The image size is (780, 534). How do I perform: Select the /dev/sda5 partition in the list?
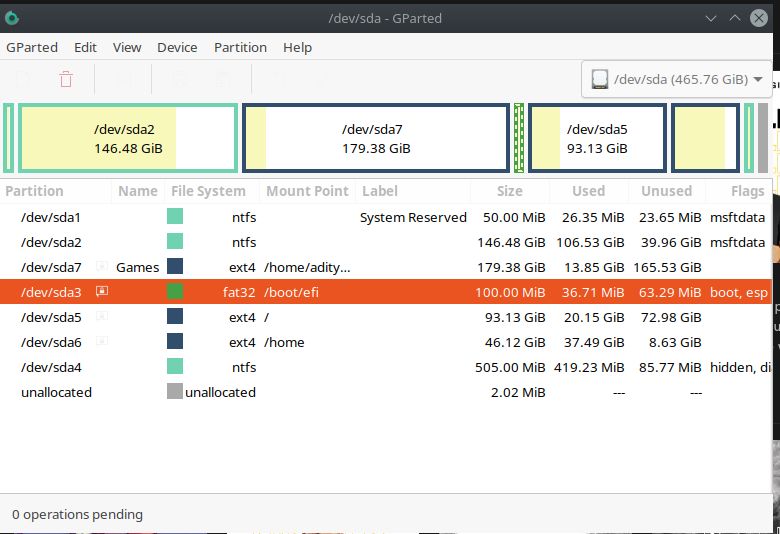click(x=51, y=317)
